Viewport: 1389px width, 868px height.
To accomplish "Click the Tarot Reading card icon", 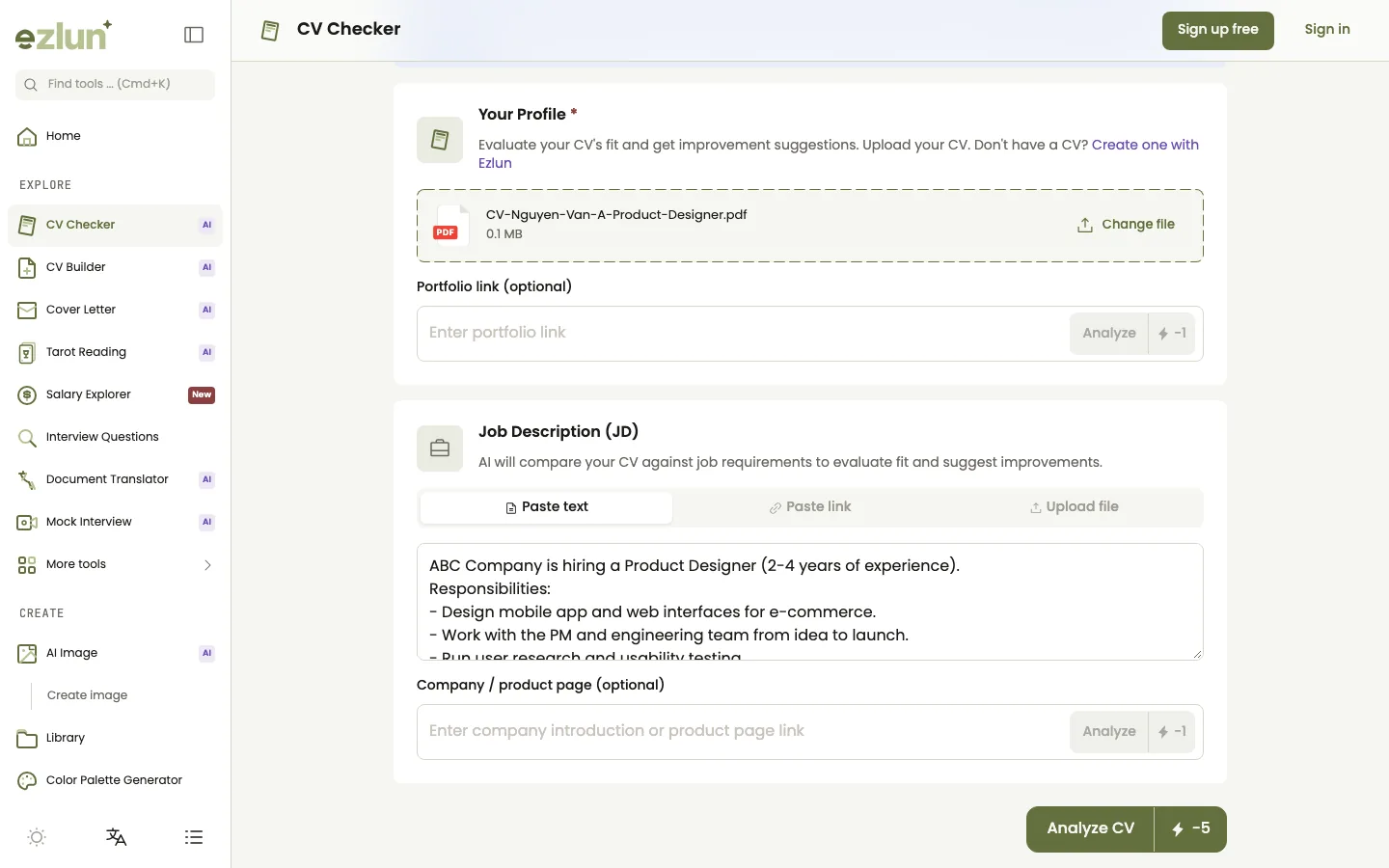I will click(27, 352).
